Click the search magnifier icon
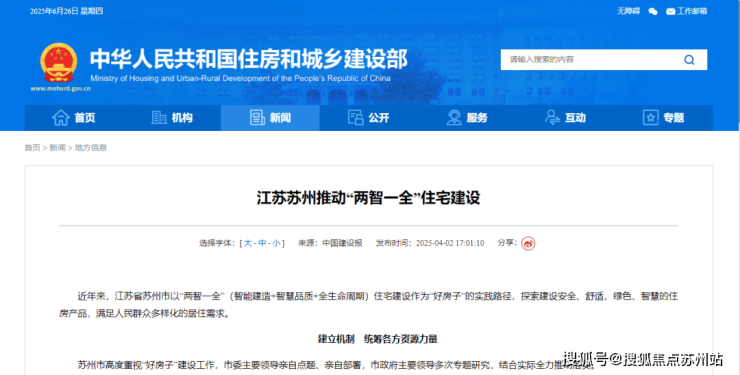The width and height of the screenshot is (740, 375). point(689,60)
